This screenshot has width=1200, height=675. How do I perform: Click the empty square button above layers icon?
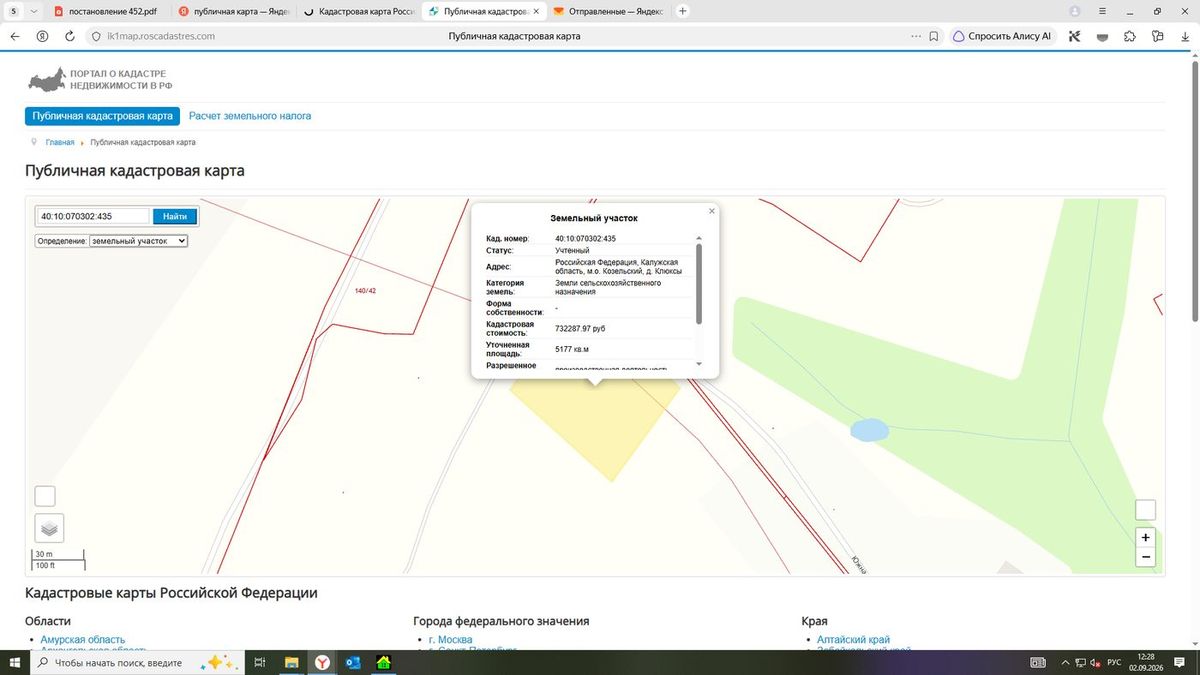[x=45, y=496]
